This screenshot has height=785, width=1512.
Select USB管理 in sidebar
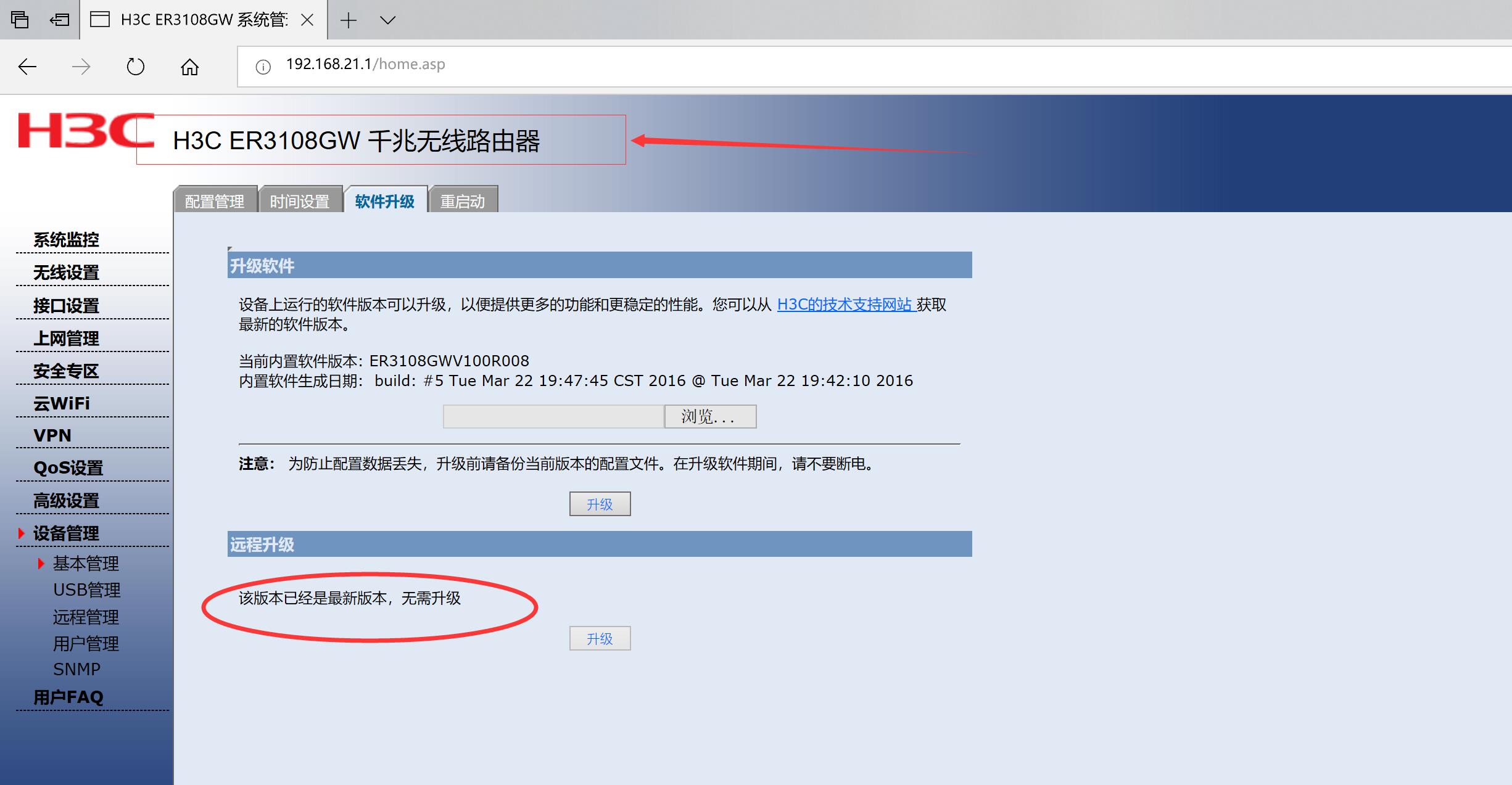86,590
